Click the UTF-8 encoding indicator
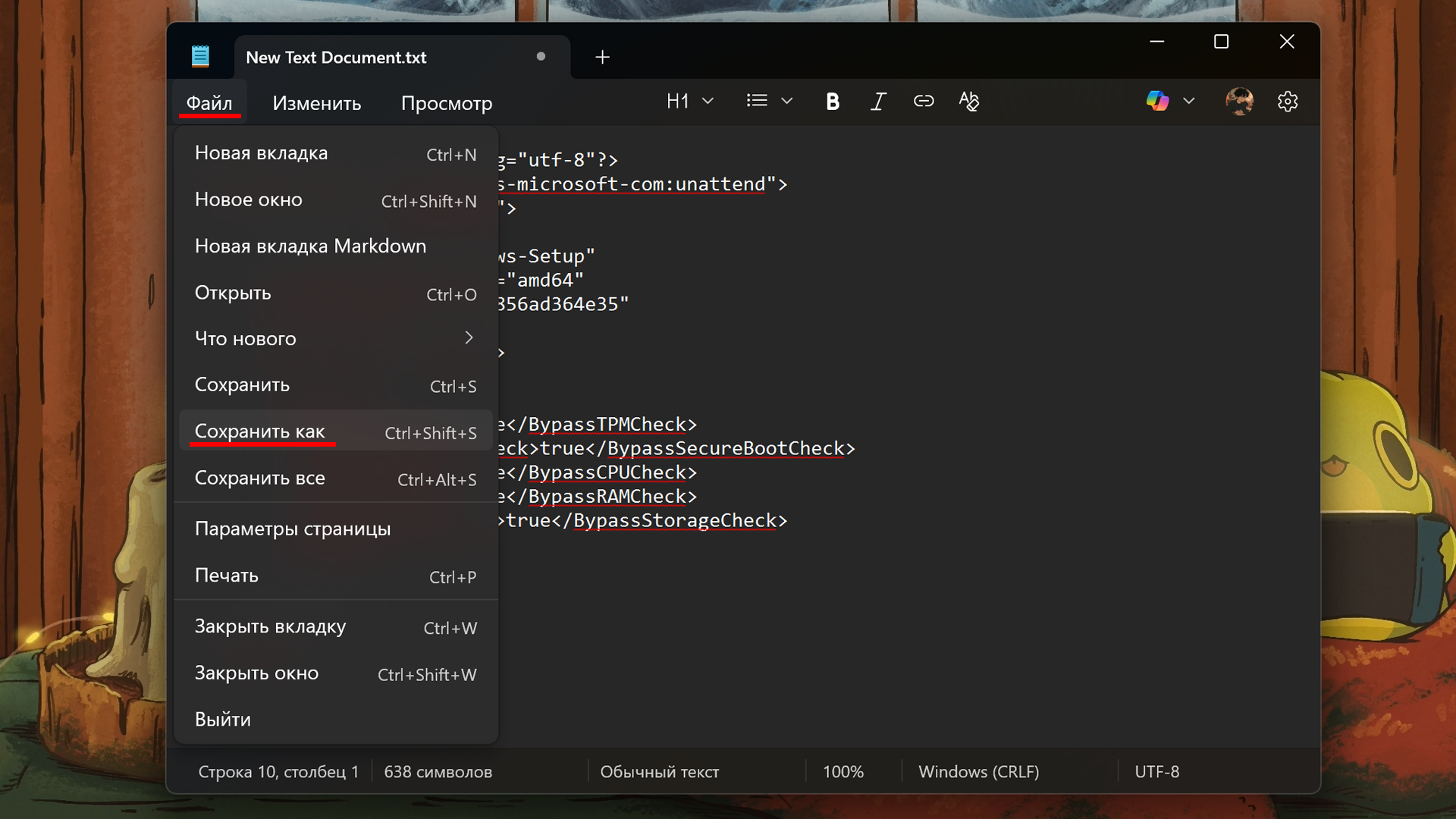This screenshot has width=1456, height=819. (1156, 772)
